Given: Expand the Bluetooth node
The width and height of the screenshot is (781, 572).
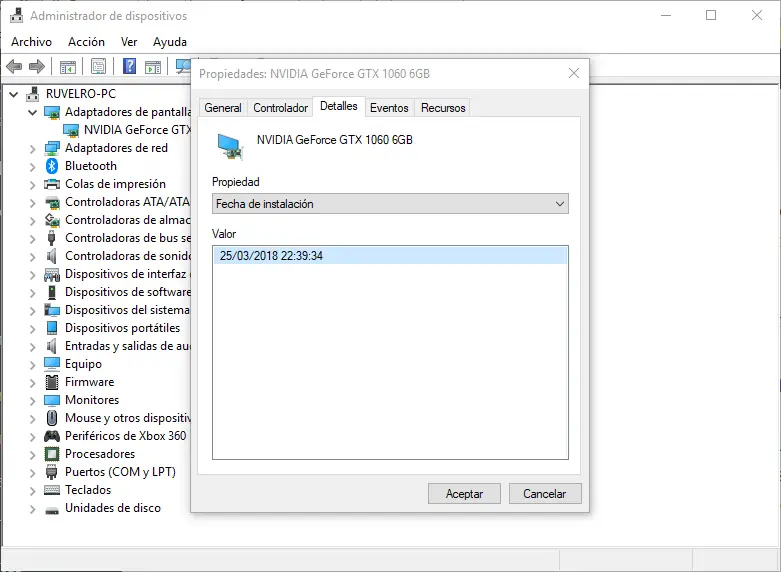Looking at the screenshot, I should point(32,166).
